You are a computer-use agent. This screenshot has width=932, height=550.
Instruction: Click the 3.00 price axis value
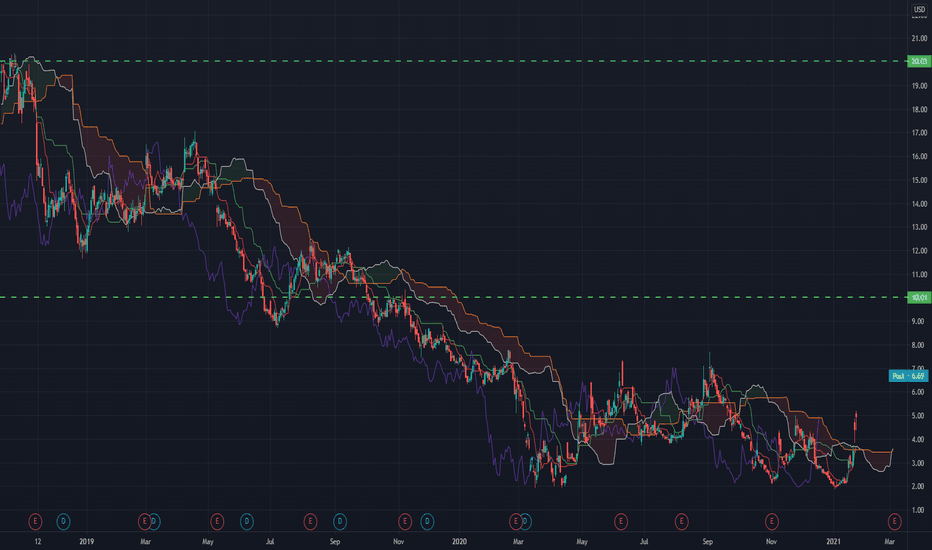(919, 463)
